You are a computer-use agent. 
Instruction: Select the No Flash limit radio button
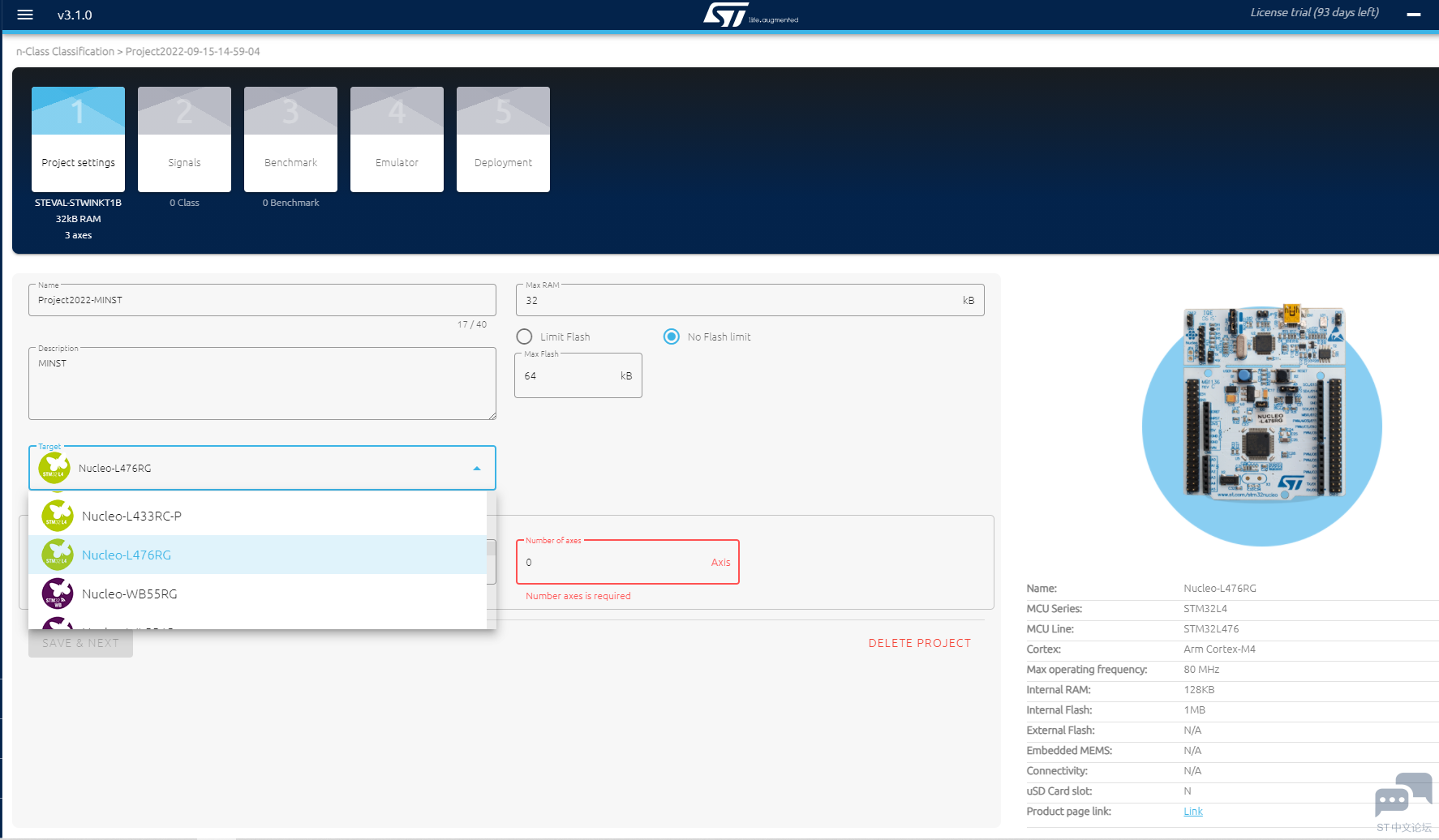(x=672, y=336)
